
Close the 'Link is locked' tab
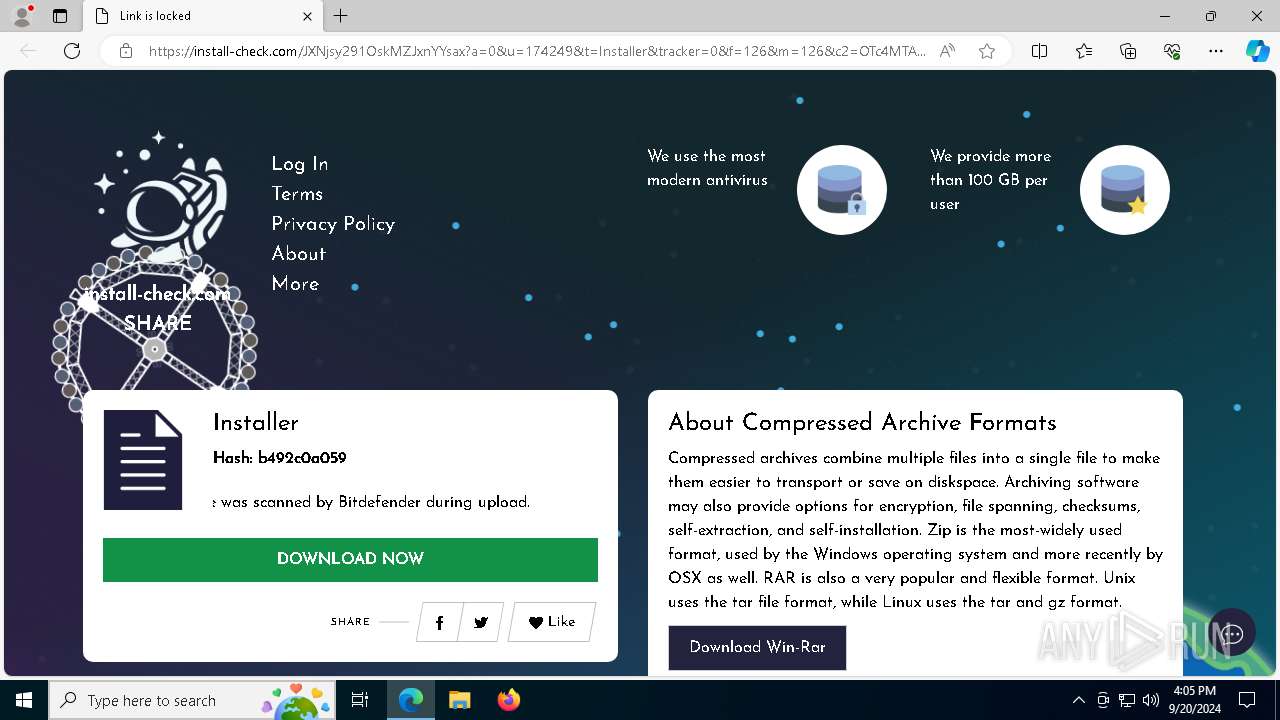click(x=307, y=16)
